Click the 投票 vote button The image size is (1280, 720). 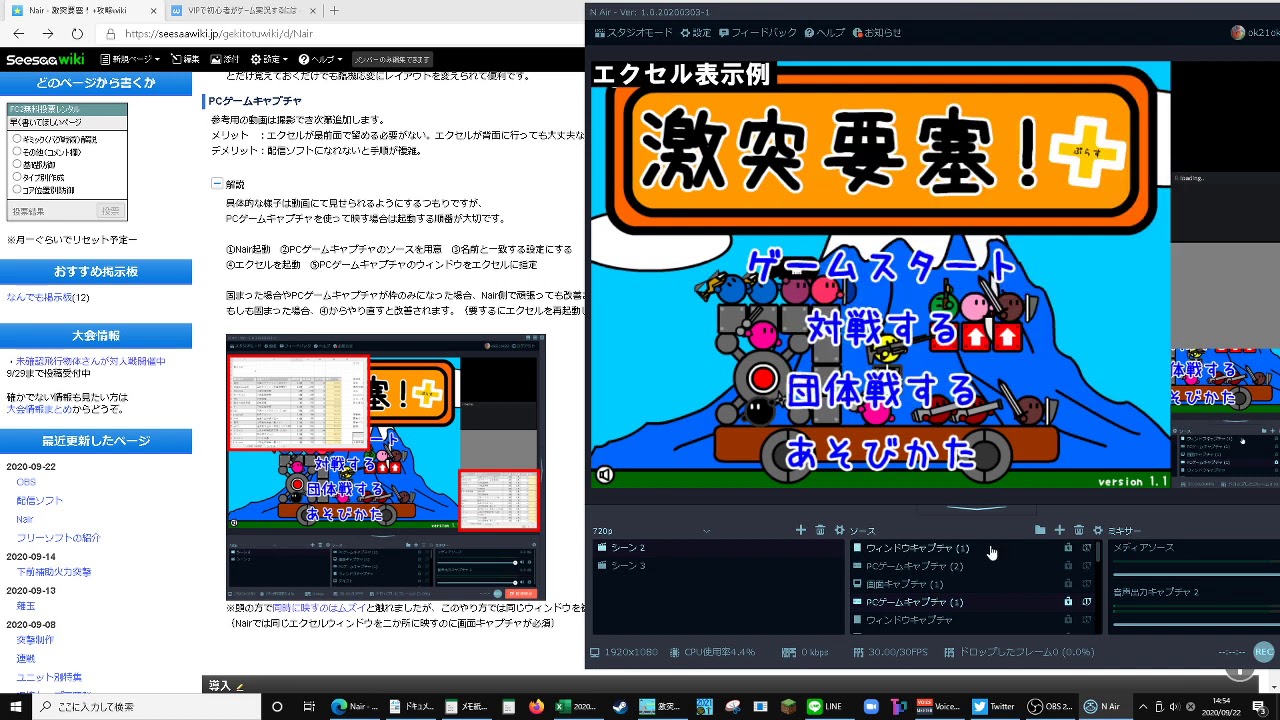coord(110,211)
